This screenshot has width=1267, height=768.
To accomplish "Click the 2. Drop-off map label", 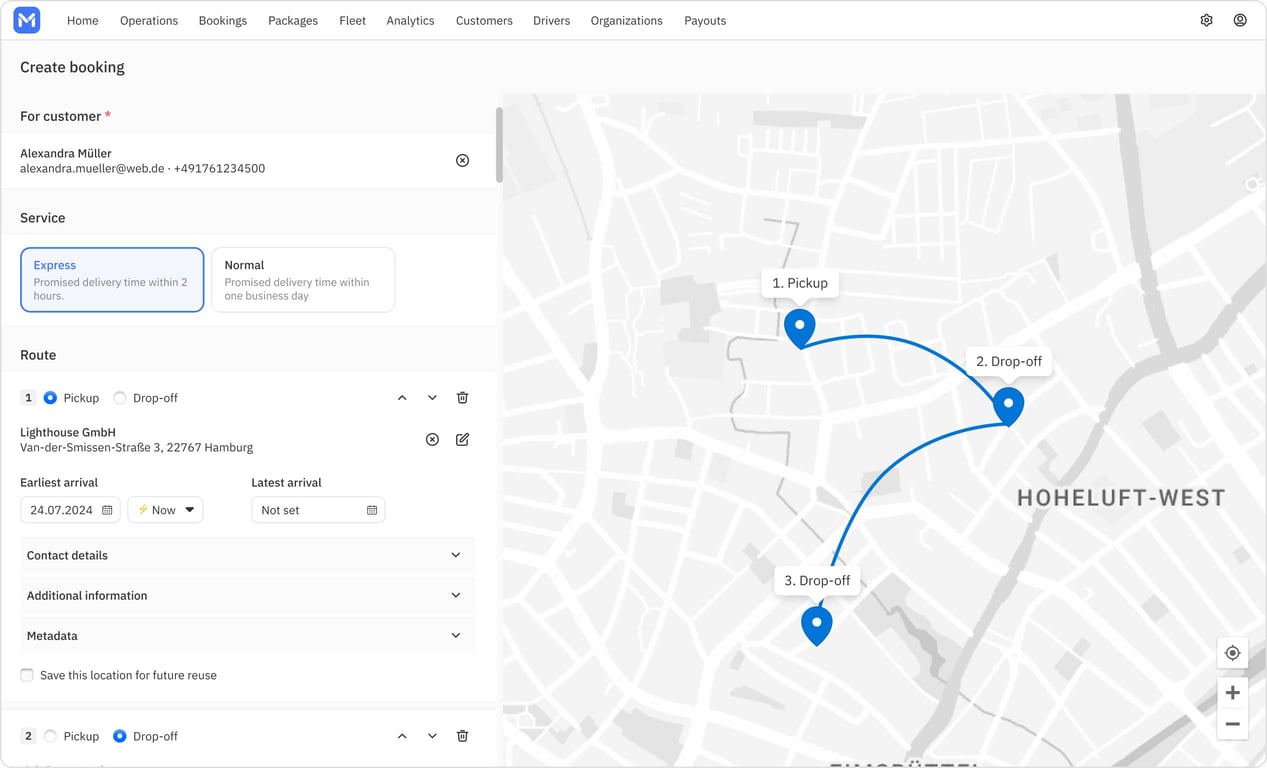I will [1009, 361].
